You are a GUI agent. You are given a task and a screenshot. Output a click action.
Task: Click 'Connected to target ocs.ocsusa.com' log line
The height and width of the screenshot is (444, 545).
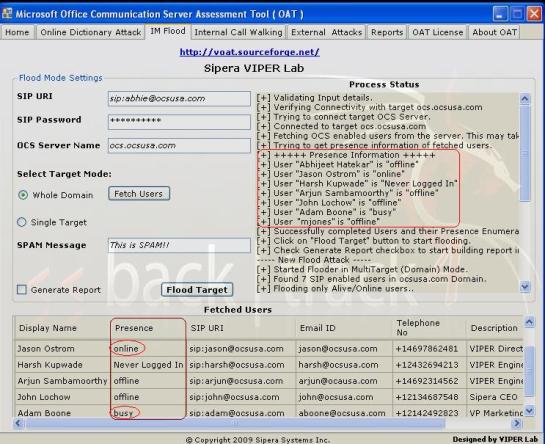(x=341, y=126)
